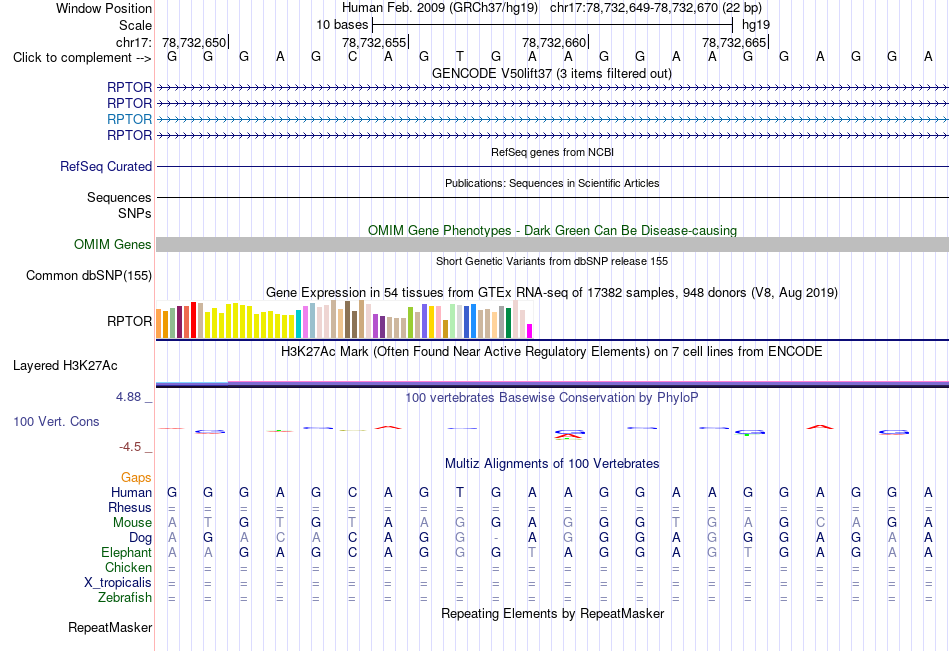Click the Dog species label
The width and height of the screenshot is (950, 651).
coord(140,538)
